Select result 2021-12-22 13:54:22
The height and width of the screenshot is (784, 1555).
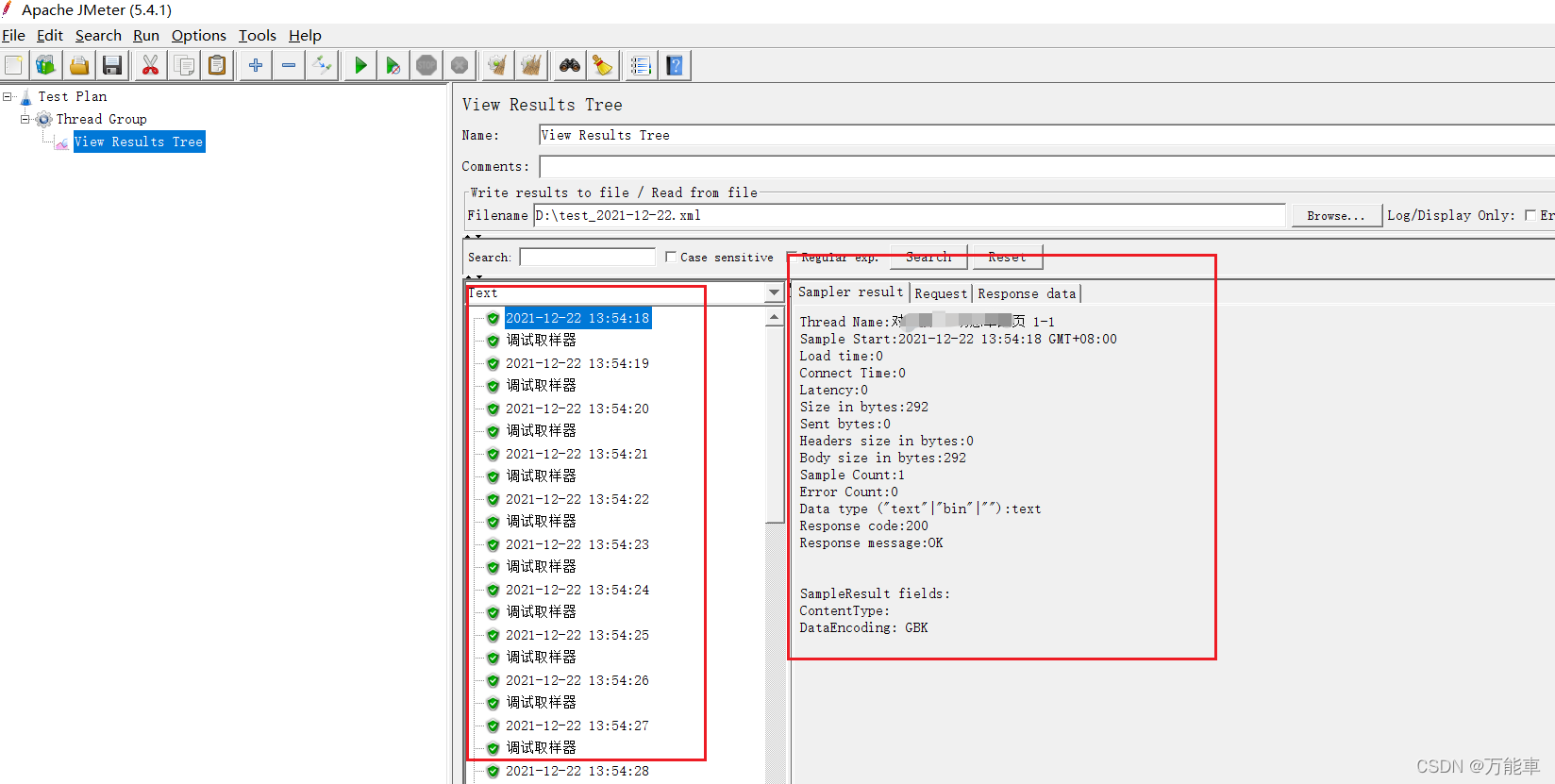click(x=577, y=499)
